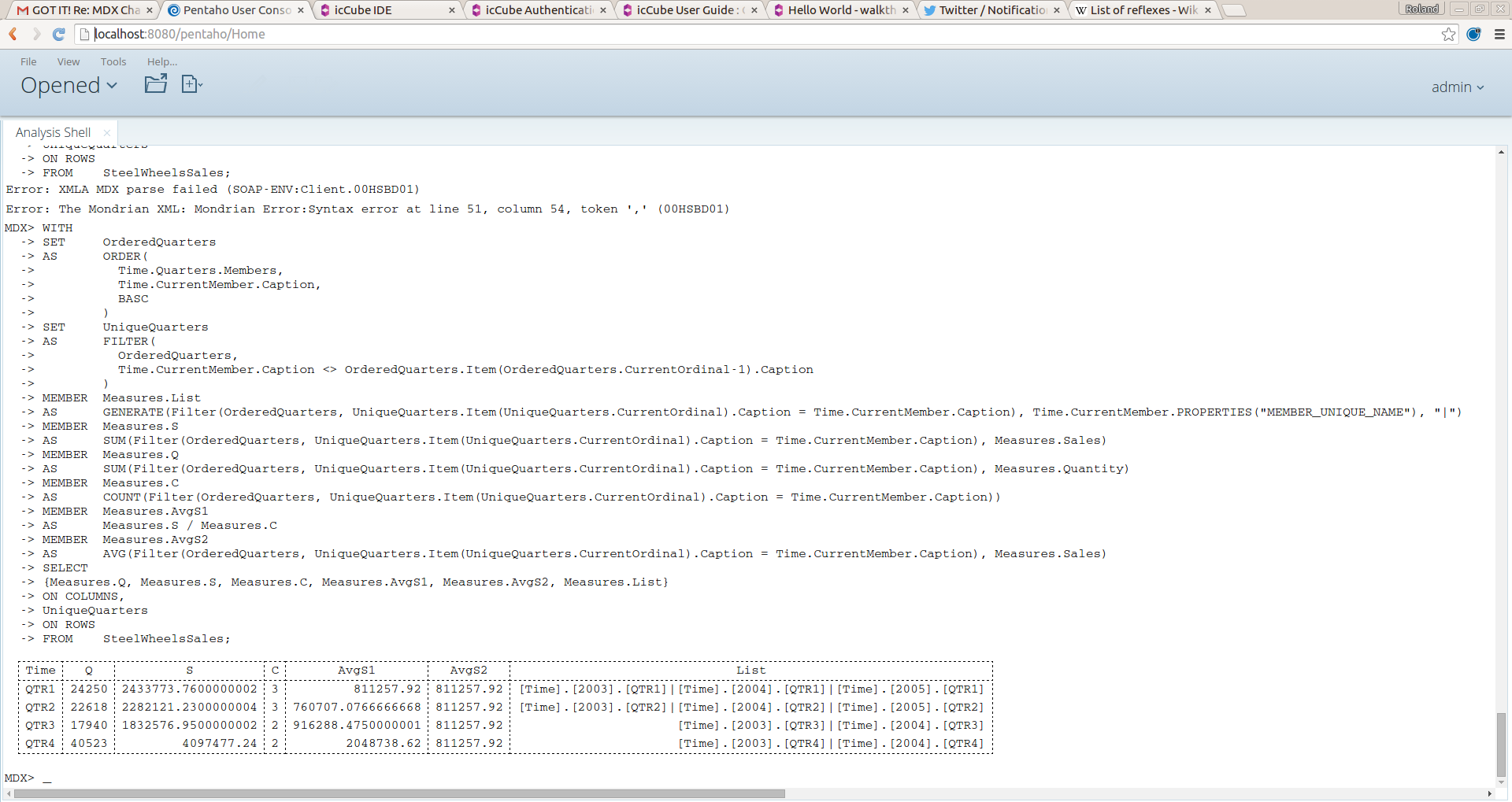1512x802 pixels.
Task: Go back to the previous page
Action: tap(13, 34)
